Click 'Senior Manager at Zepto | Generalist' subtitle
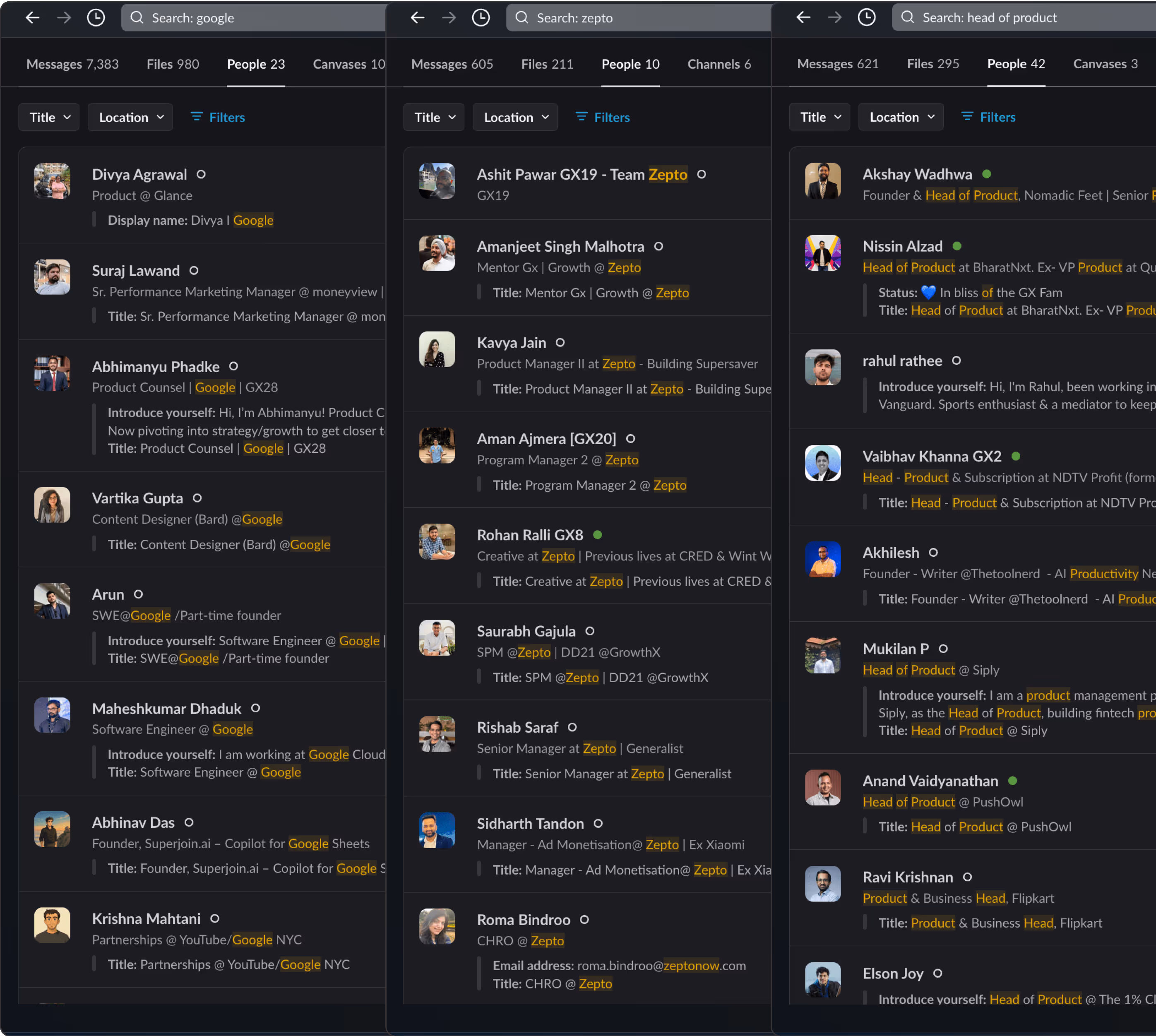Viewport: 1156px width, 1036px height. pos(580,748)
